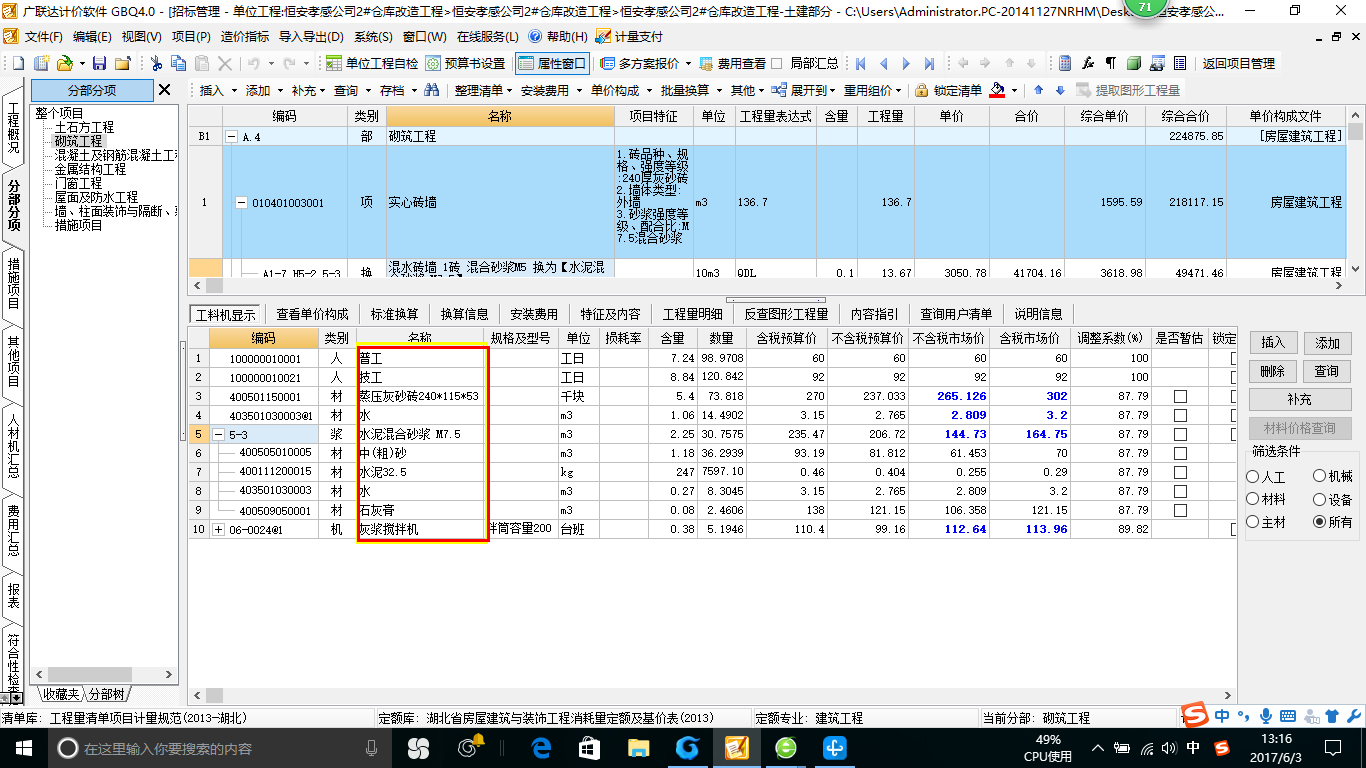Move row down with blue down arrow

pos(1059,90)
